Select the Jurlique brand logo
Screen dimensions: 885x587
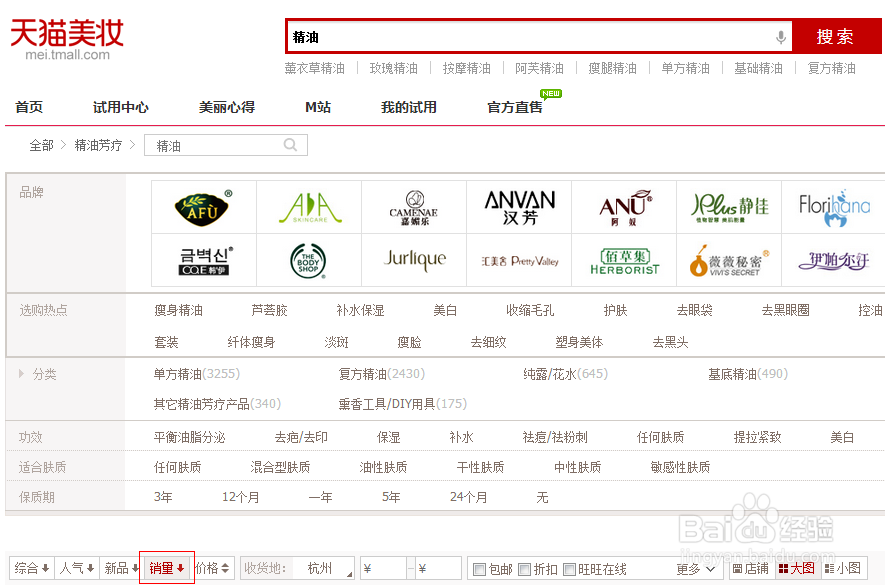(x=414, y=260)
